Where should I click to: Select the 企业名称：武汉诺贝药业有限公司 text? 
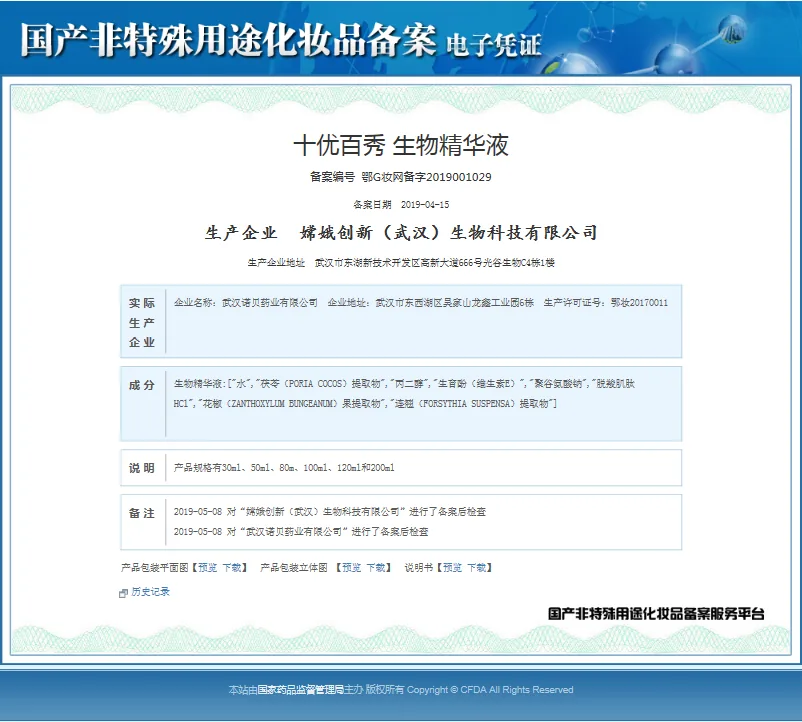pos(246,303)
